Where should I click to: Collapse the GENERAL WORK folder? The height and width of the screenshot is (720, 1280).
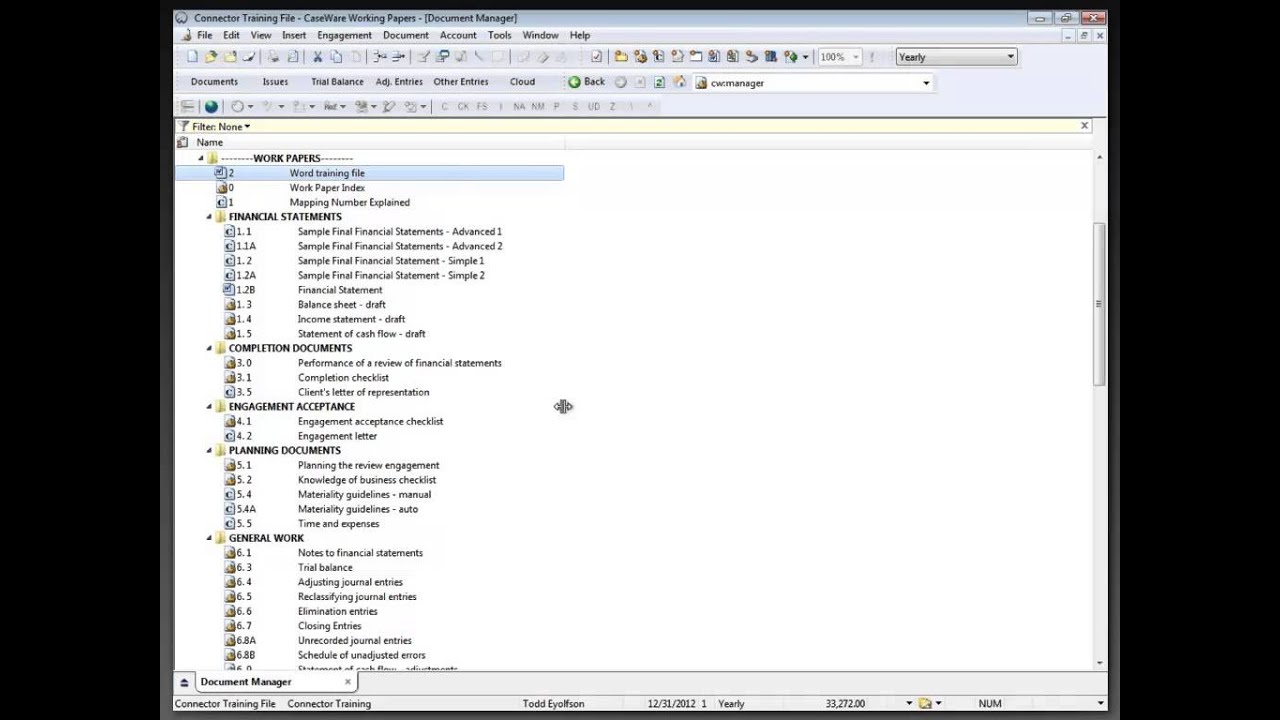[x=209, y=538]
